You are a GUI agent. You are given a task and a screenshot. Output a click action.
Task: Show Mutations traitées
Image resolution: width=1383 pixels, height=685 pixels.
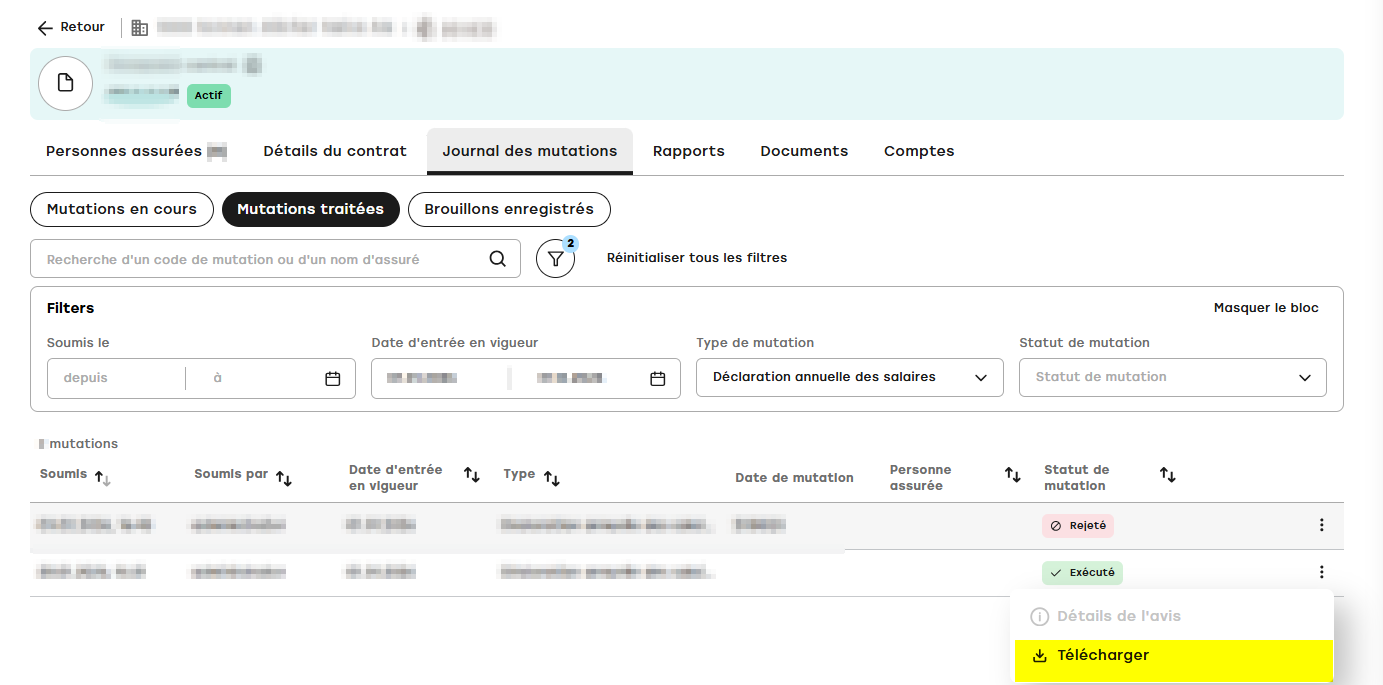[310, 210]
